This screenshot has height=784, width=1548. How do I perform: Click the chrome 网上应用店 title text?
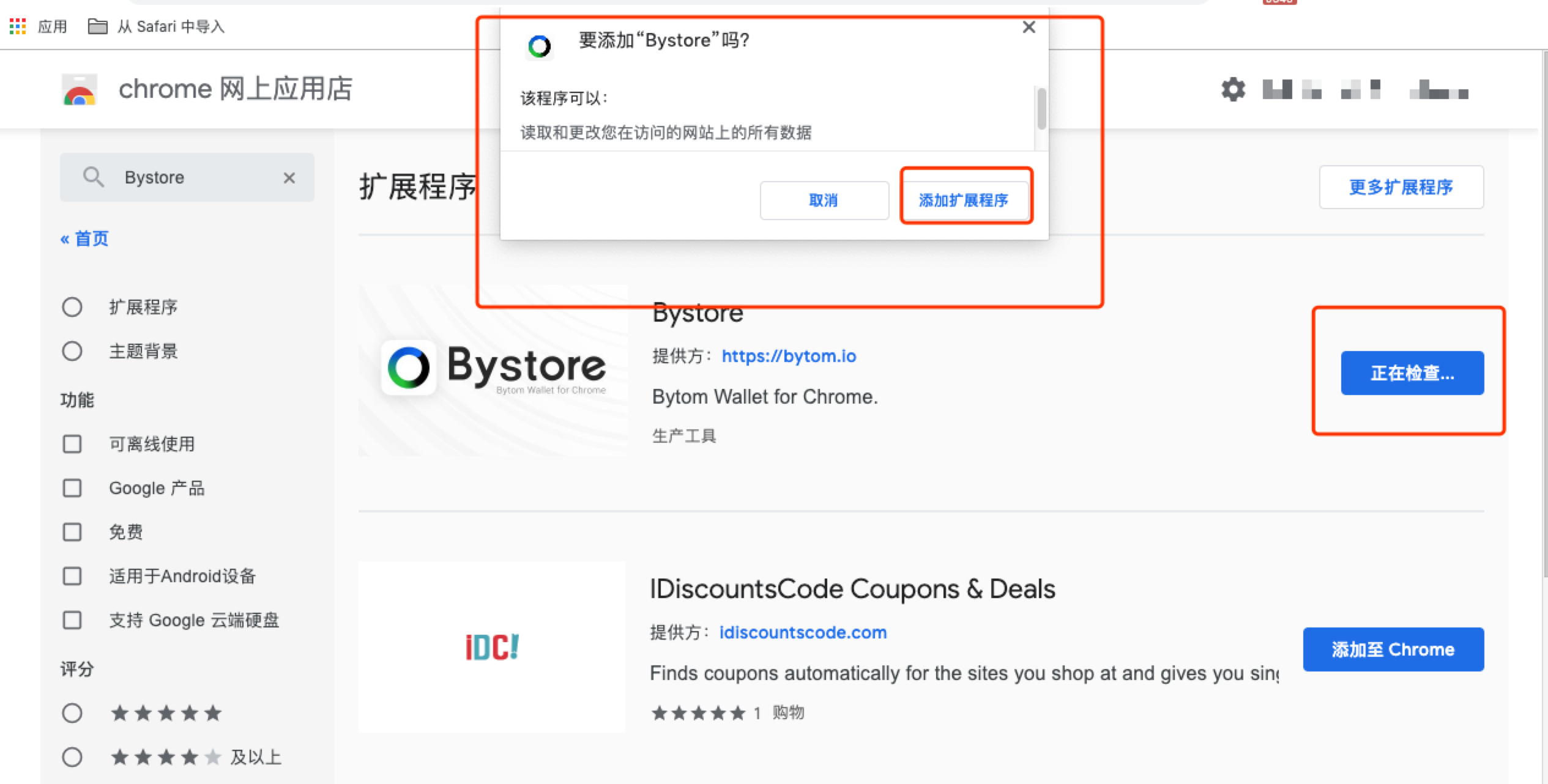(236, 89)
